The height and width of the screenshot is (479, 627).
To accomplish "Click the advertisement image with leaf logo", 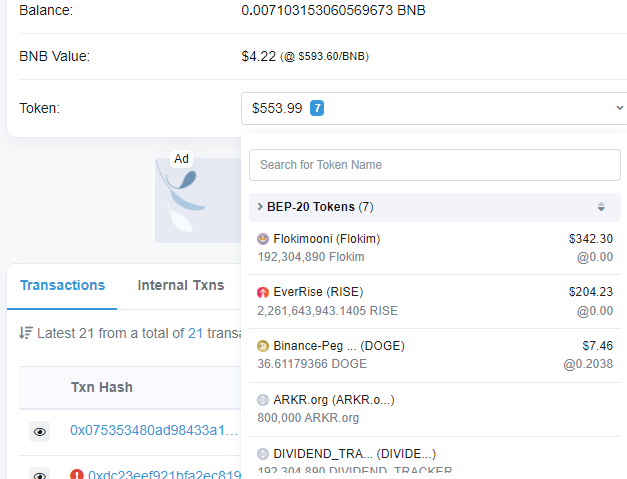I will click(x=197, y=200).
